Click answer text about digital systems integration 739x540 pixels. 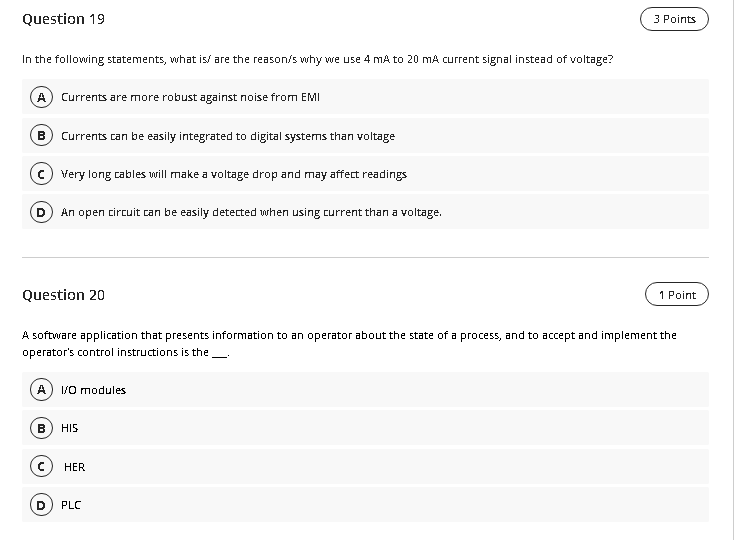[228, 136]
